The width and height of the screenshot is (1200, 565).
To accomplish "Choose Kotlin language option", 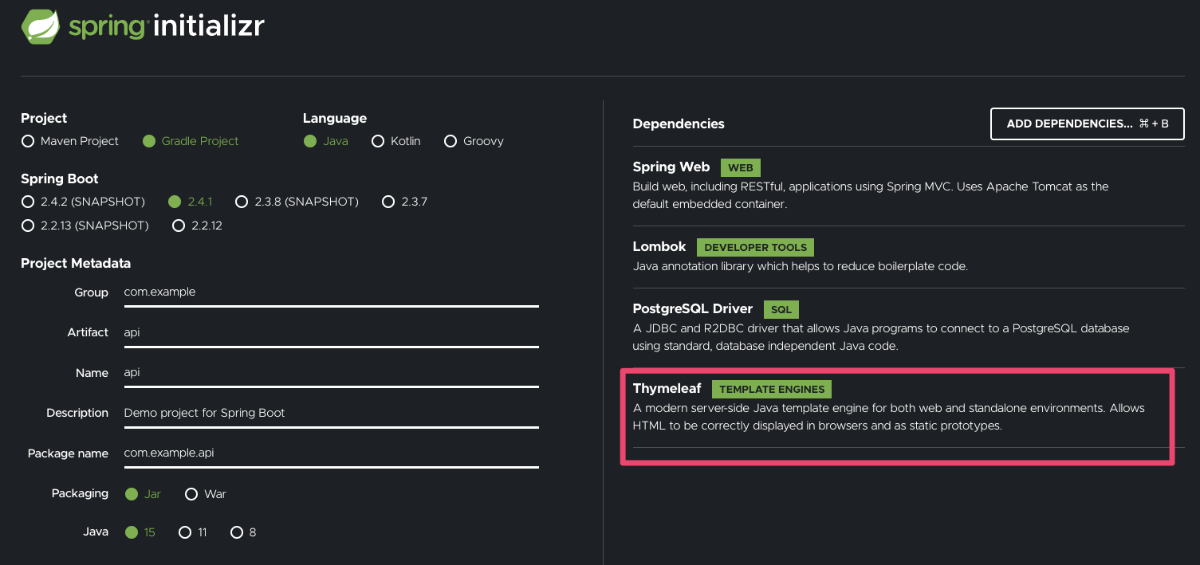I will click(x=398, y=141).
